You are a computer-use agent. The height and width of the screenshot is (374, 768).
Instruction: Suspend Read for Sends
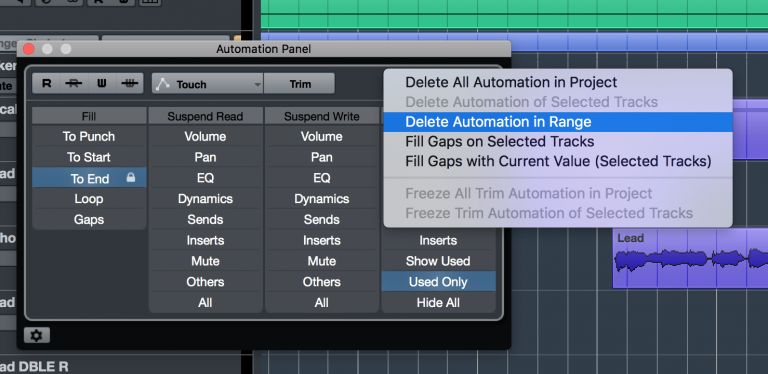[x=205, y=219]
